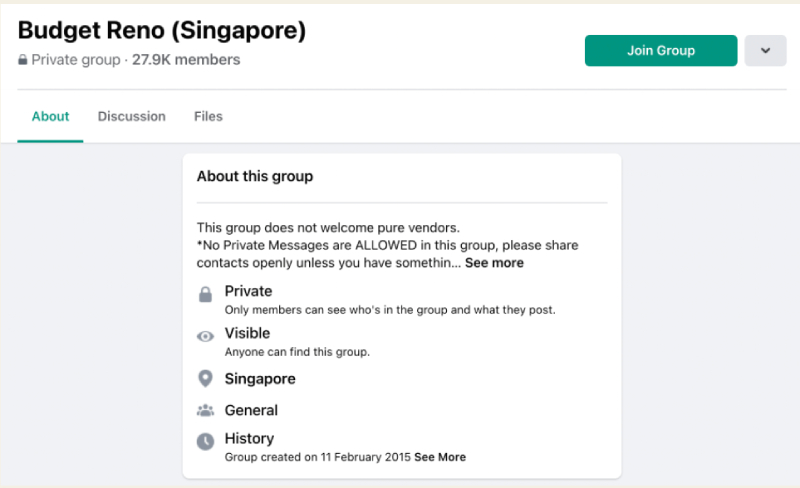The width and height of the screenshot is (800, 488).
Task: Click the eye icon next to Visible
Action: pyautogui.click(x=205, y=336)
